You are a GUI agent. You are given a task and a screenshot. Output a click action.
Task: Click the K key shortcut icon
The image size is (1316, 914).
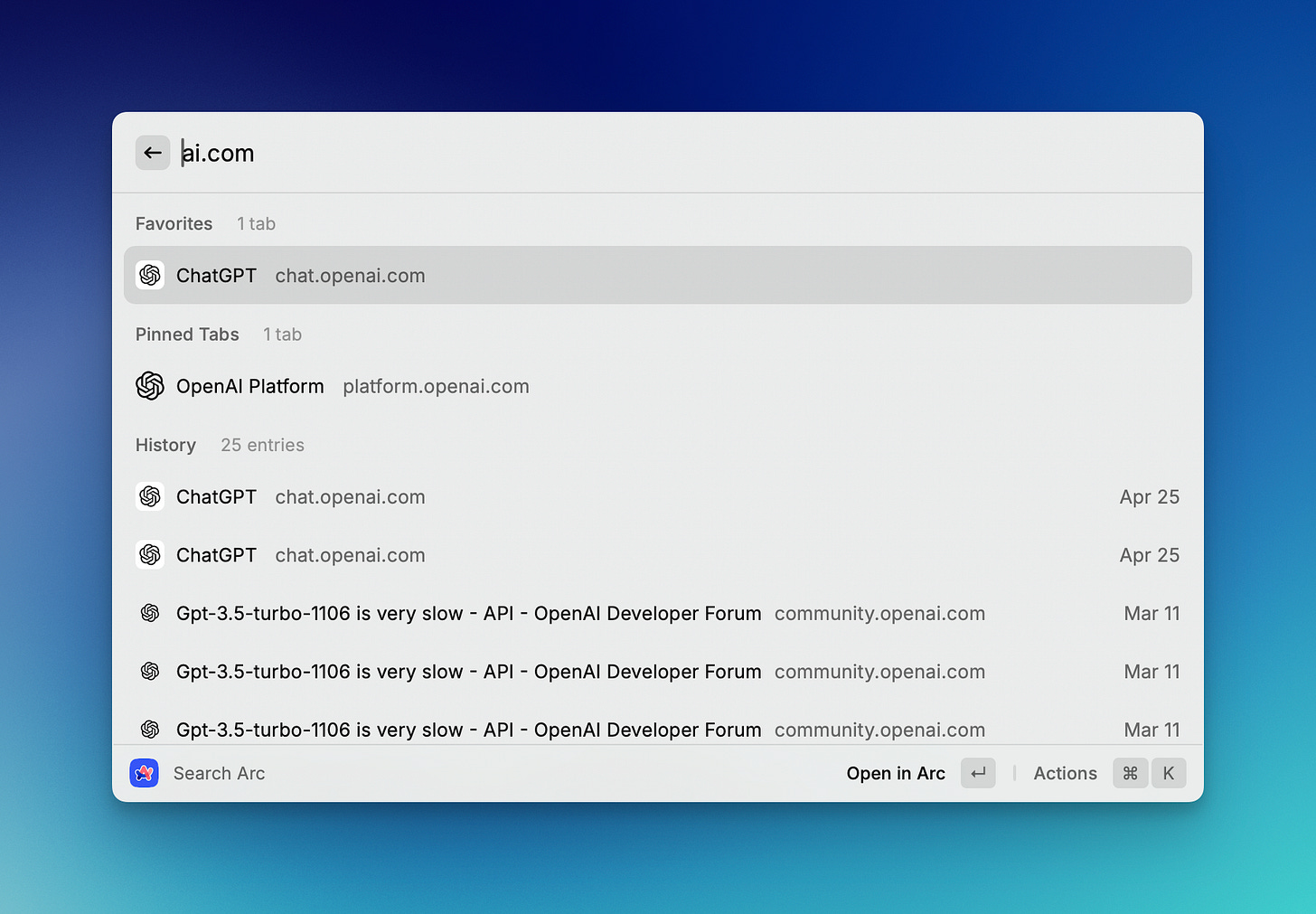coord(1169,773)
